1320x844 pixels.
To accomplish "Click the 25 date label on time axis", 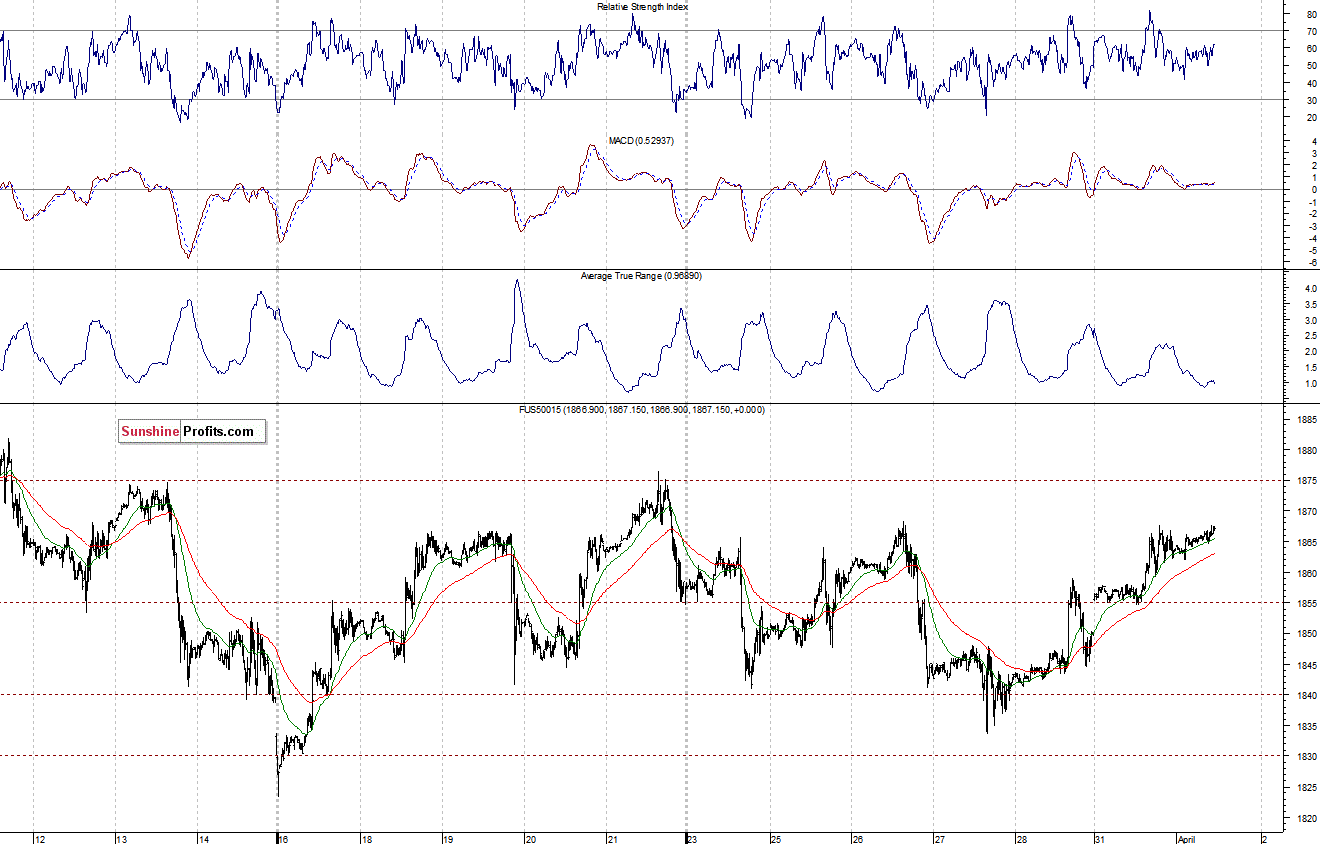I will (775, 839).
